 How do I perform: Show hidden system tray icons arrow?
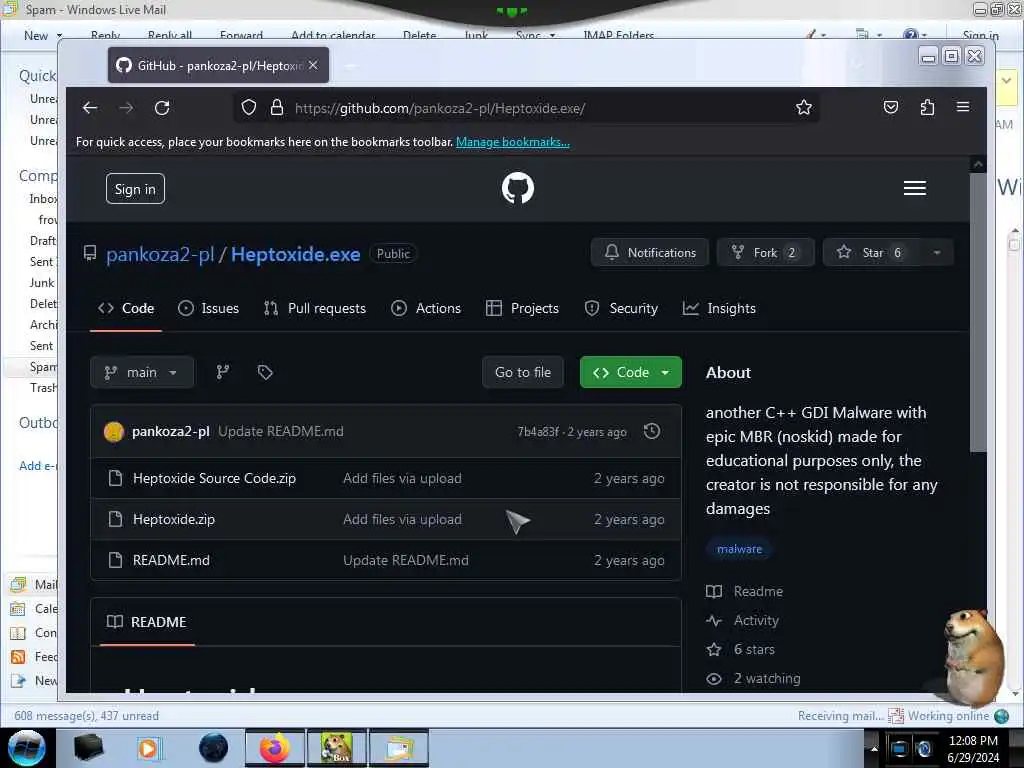tap(874, 748)
